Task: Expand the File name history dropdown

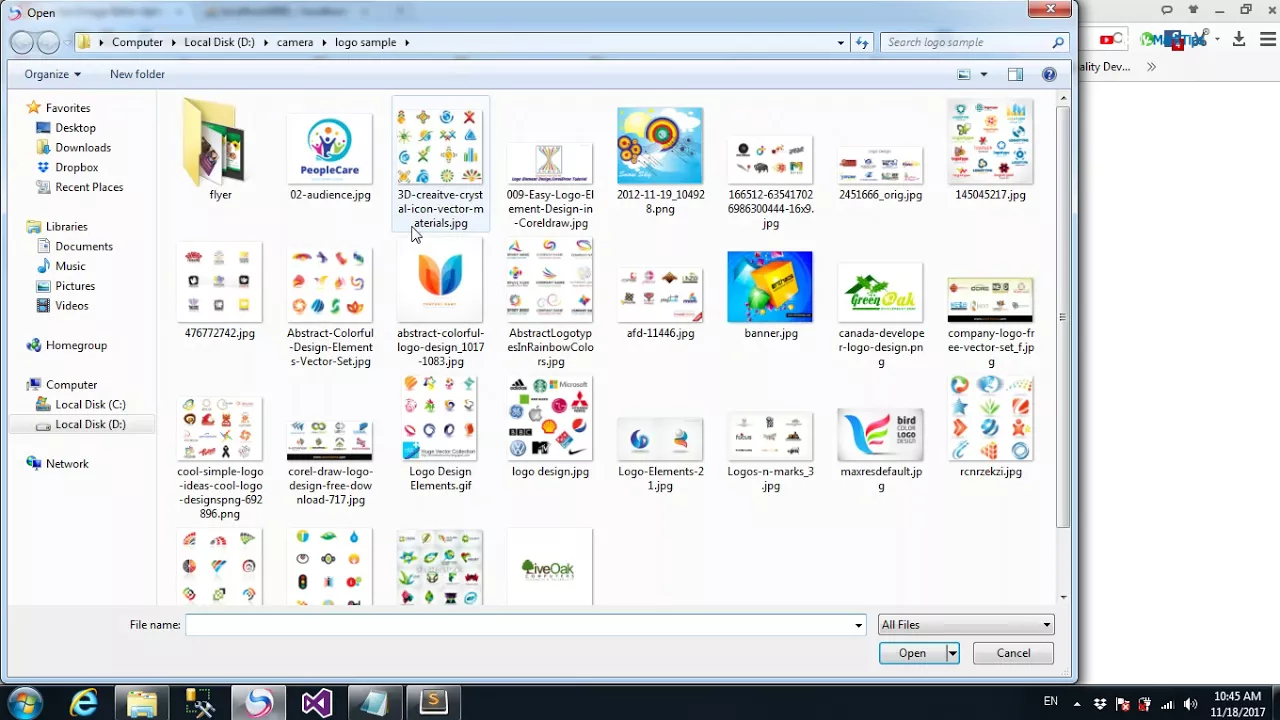Action: click(858, 625)
